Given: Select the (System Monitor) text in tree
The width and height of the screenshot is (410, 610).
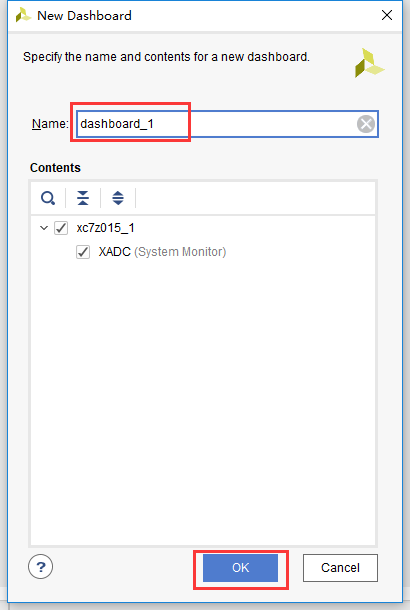Looking at the screenshot, I should pos(180,252).
